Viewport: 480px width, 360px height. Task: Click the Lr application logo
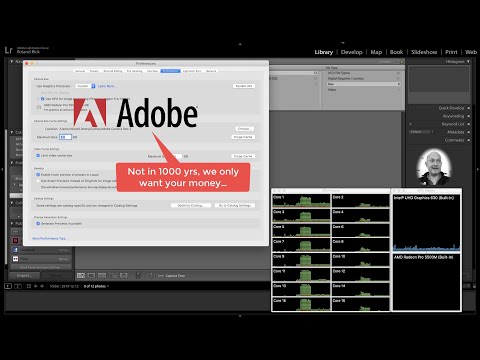click(x=9, y=50)
